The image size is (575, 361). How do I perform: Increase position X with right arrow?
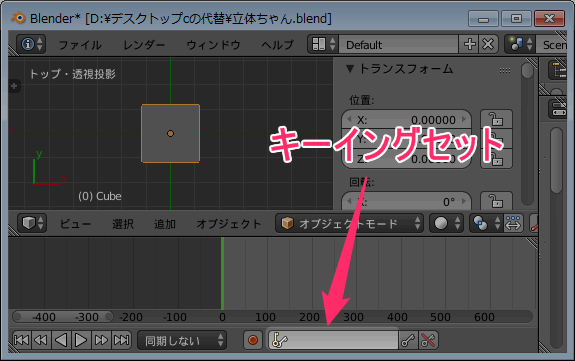(464, 119)
